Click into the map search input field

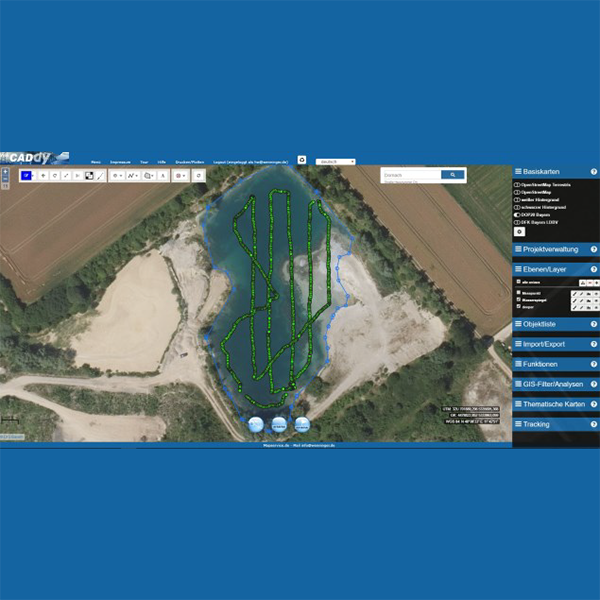tap(410, 175)
